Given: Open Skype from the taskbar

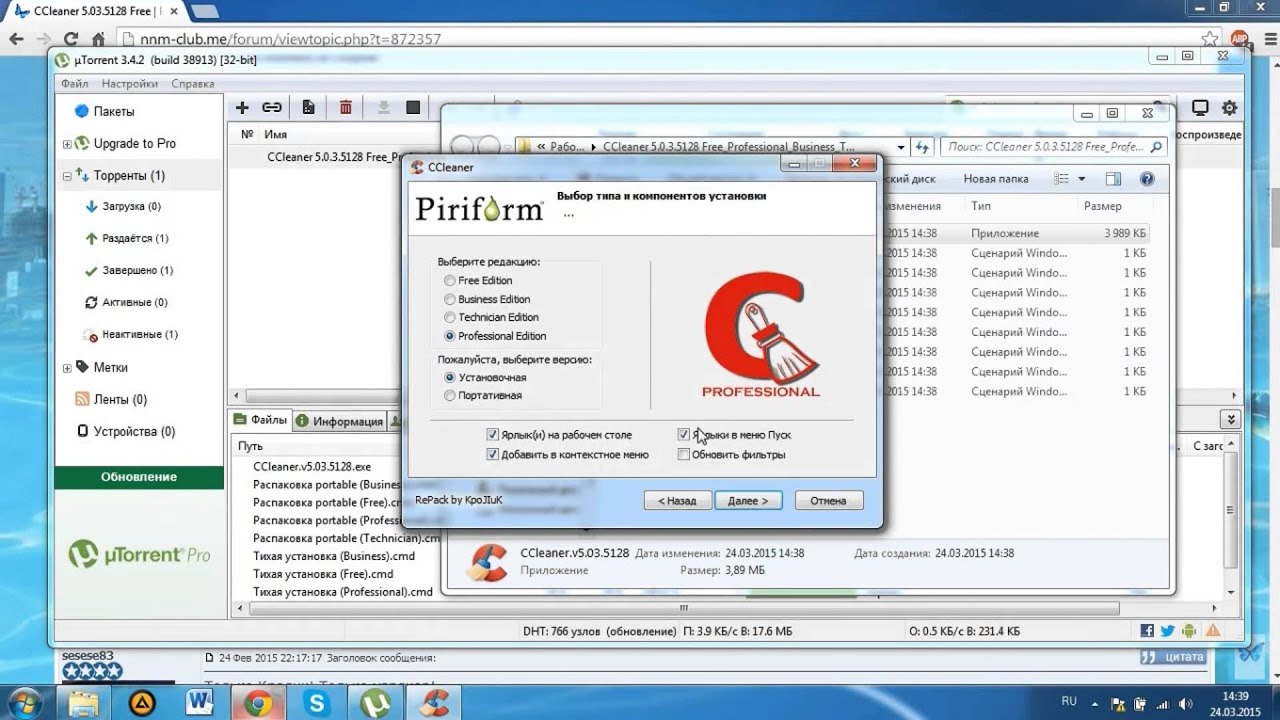Looking at the screenshot, I should (x=318, y=702).
